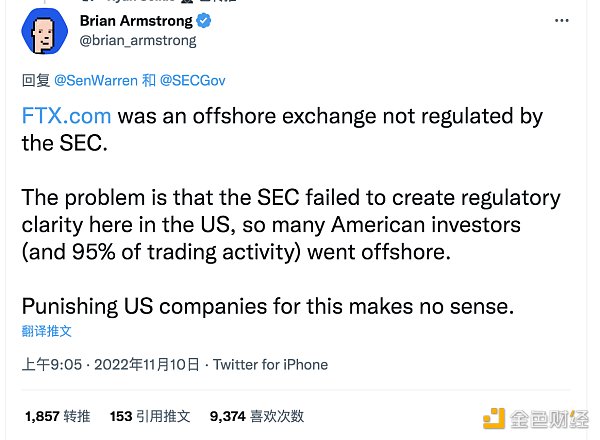Screen dimensions: 600x440
Task: Click the Twitter for iPhone source label
Action: [x=270, y=364]
